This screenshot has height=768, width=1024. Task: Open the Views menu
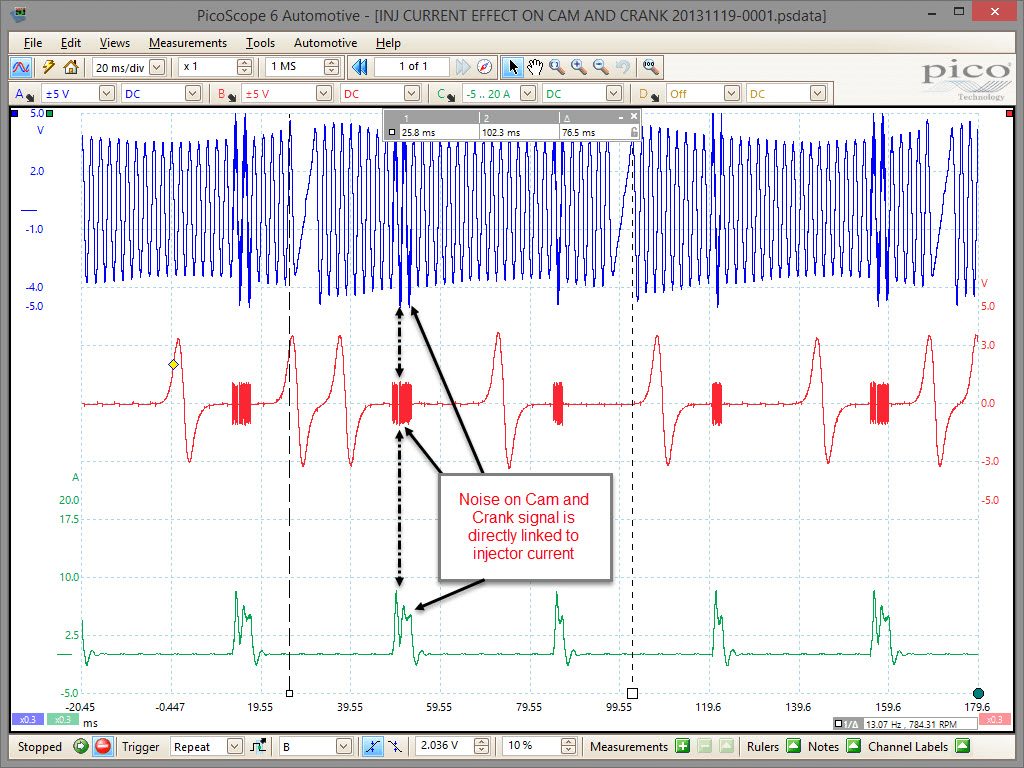coord(114,42)
